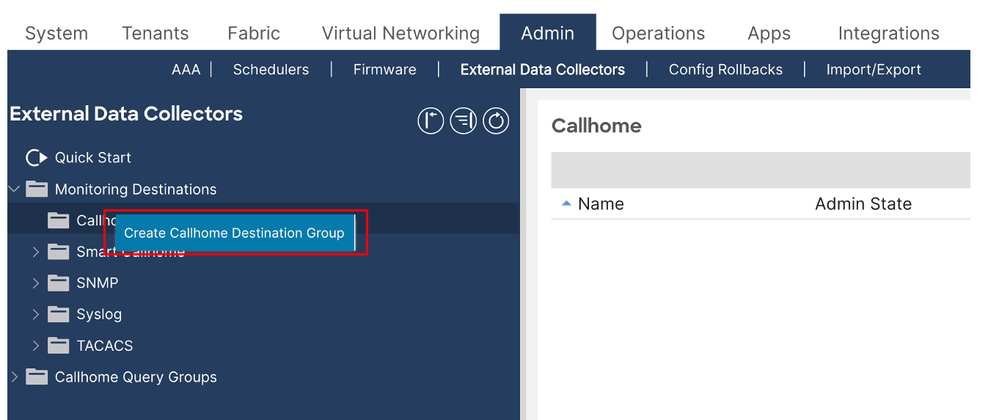The height and width of the screenshot is (420, 999).
Task: Sort the table by Name column
Action: click(x=600, y=204)
